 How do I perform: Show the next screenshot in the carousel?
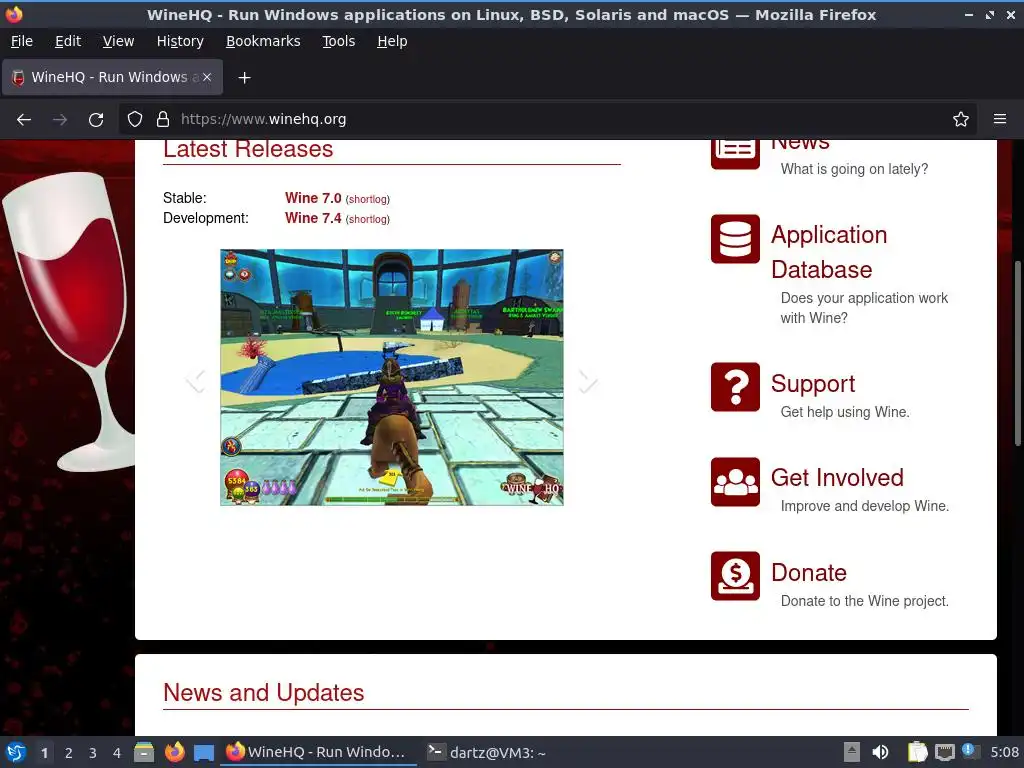[x=588, y=381]
